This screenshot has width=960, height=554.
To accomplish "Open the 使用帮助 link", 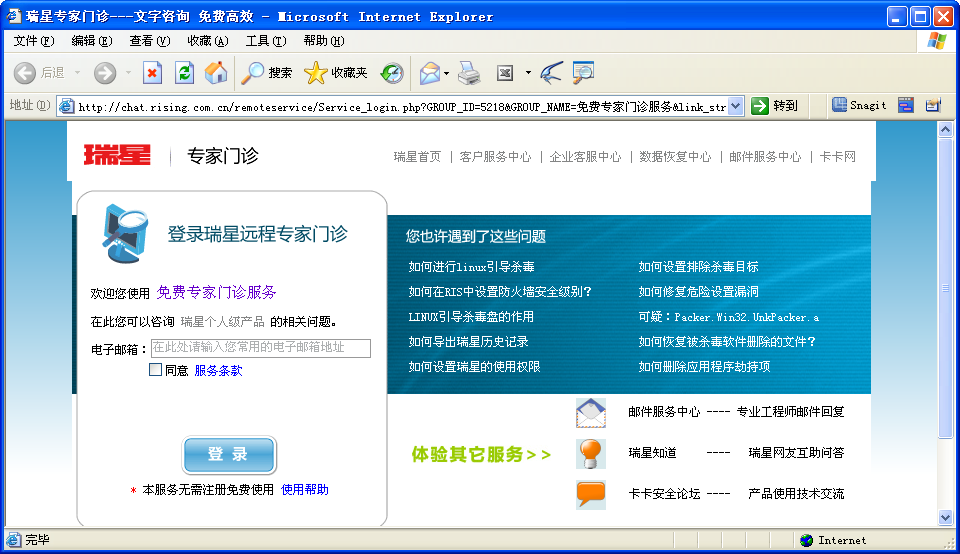I will pos(304,490).
